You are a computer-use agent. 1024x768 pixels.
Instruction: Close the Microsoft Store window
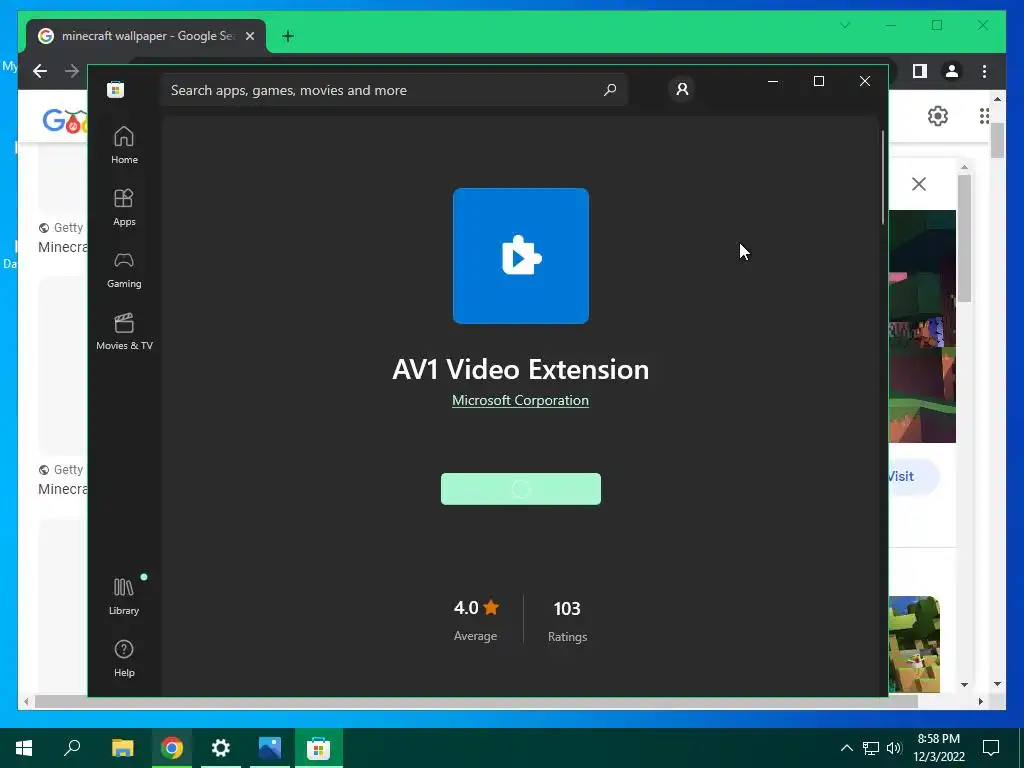pos(864,81)
